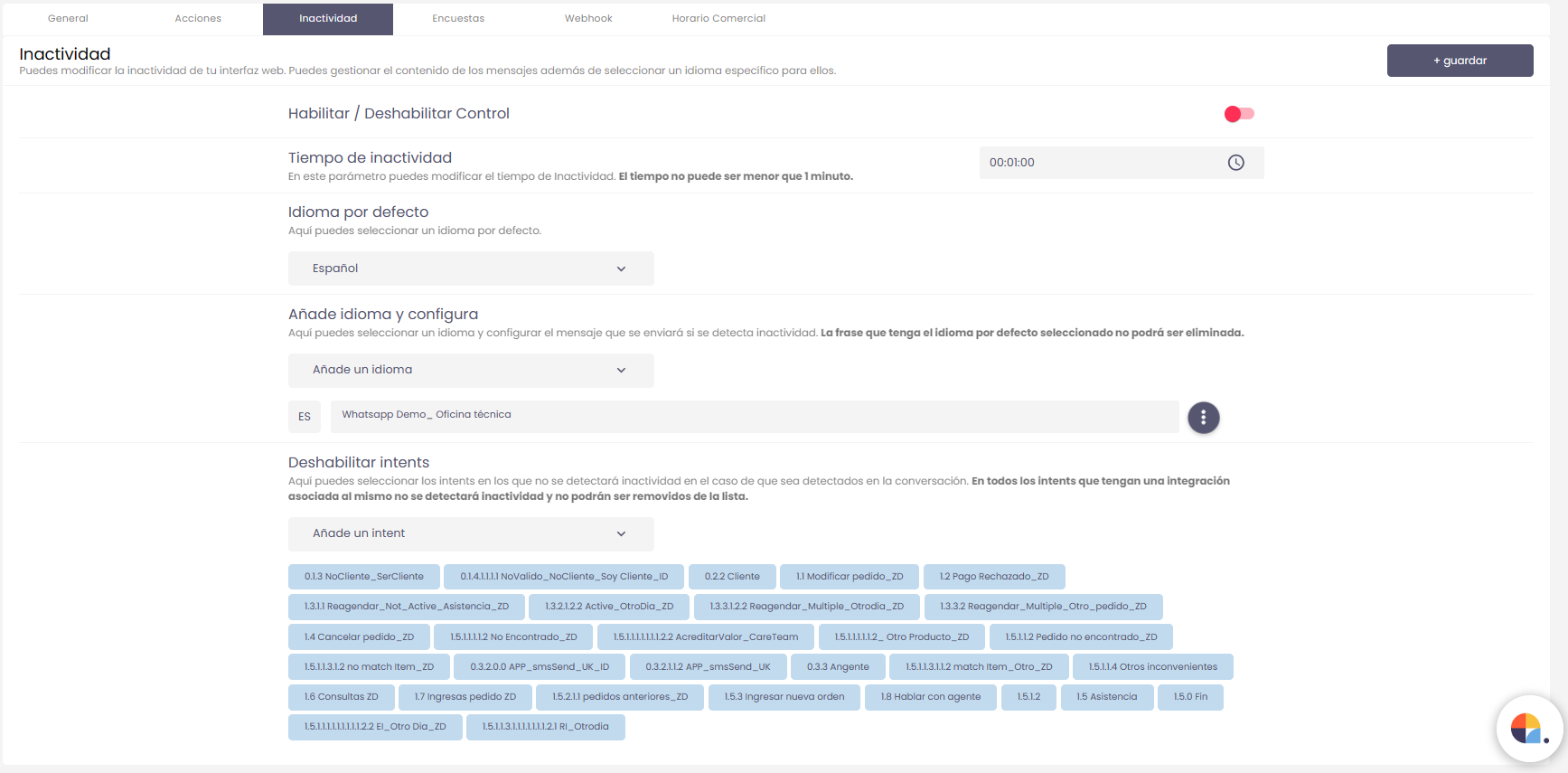Image resolution: width=1568 pixels, height=773 pixels.
Task: Select the Webhook tab
Action: click(x=588, y=19)
